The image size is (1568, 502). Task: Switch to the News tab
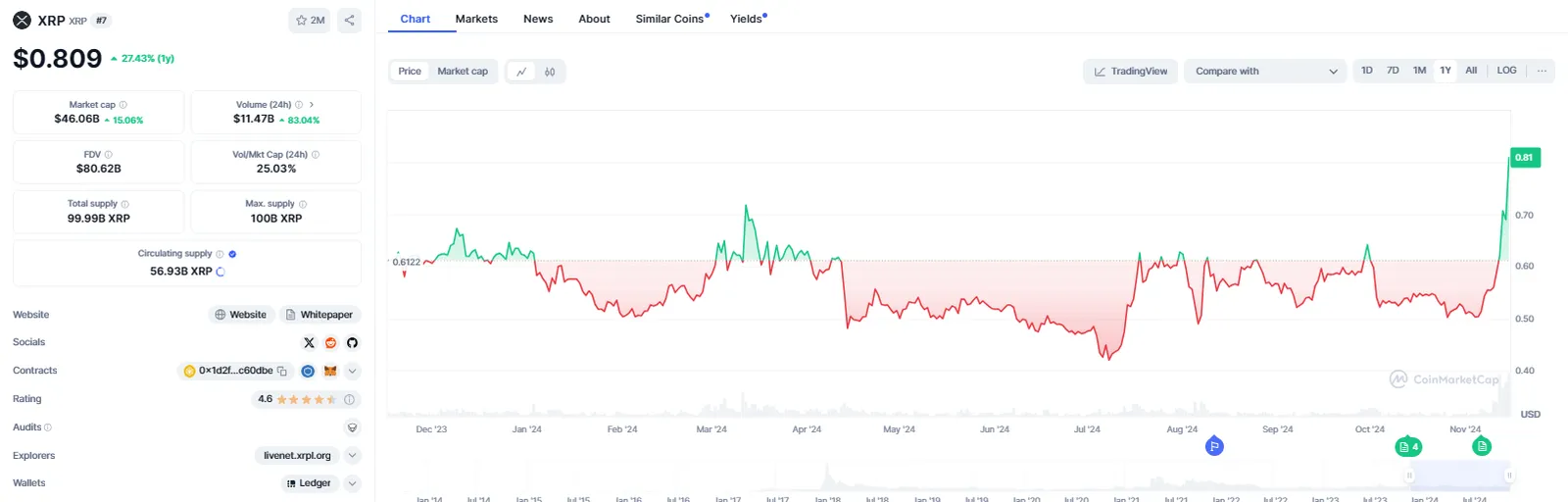click(538, 19)
